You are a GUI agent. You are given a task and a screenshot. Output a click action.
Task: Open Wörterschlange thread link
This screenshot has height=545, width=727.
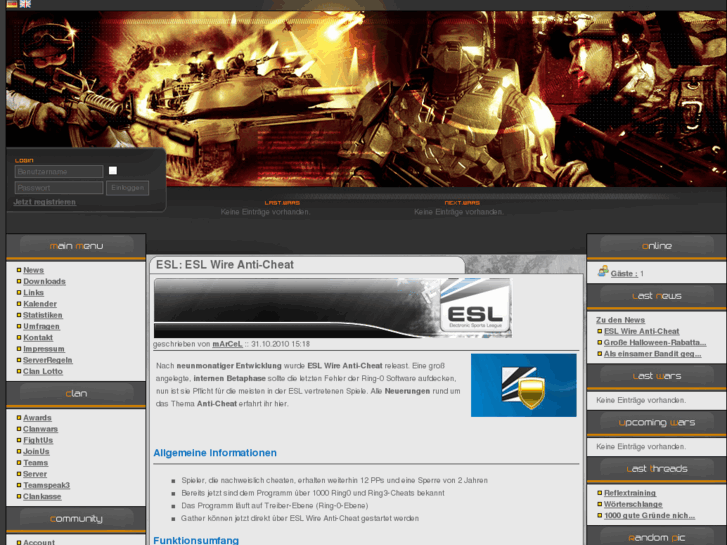click(x=633, y=504)
